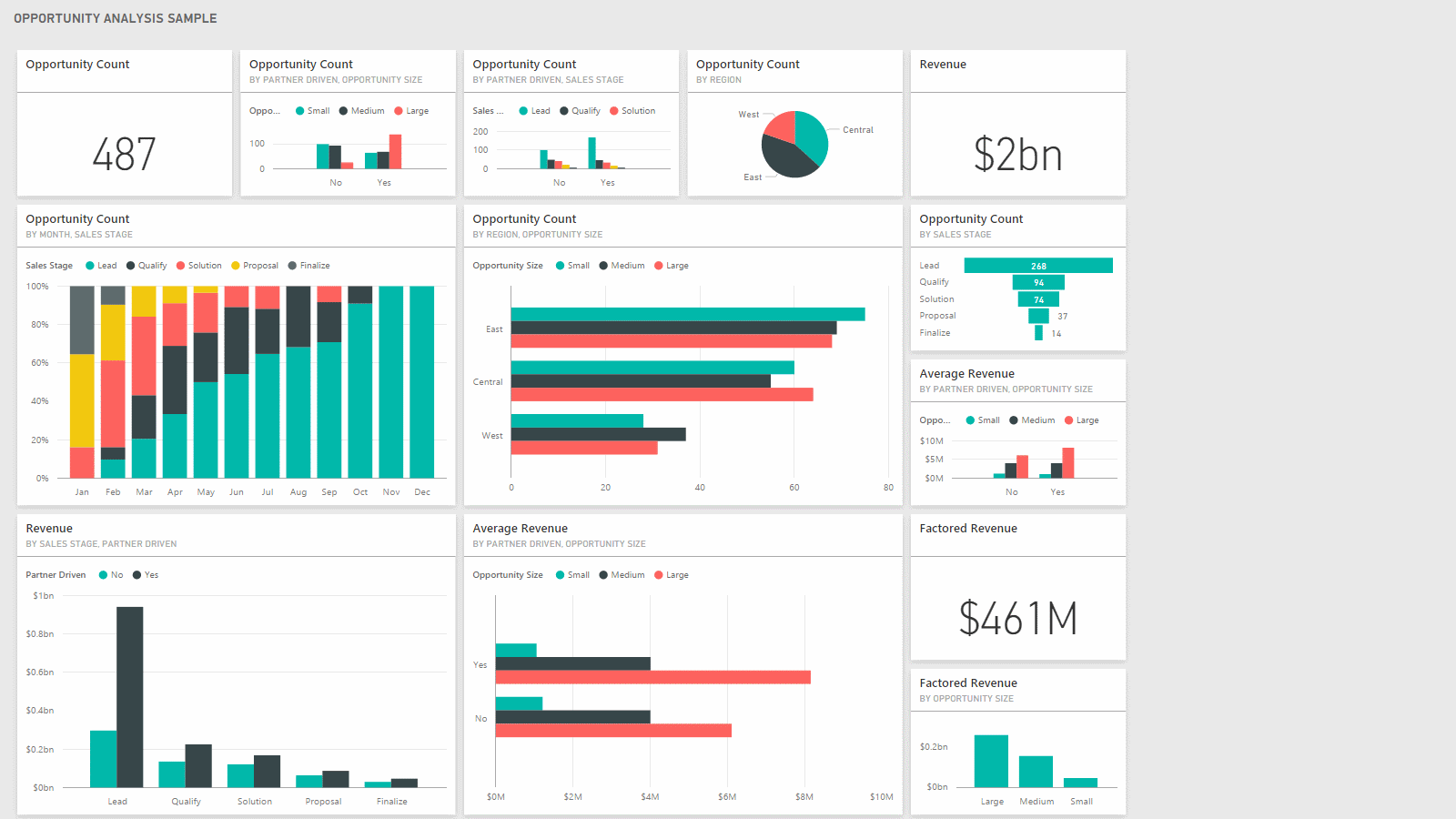Click the Central Large bar in region chart
The image size is (1456, 819).
[x=662, y=395]
